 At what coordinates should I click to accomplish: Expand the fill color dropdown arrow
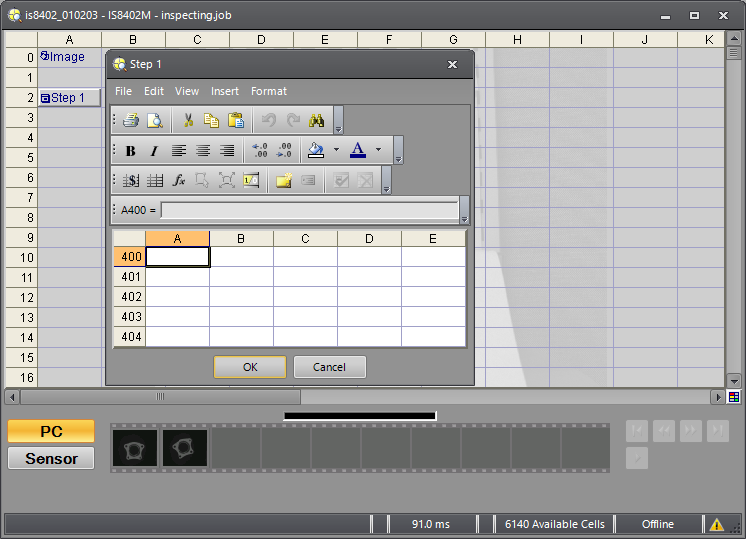coord(336,150)
